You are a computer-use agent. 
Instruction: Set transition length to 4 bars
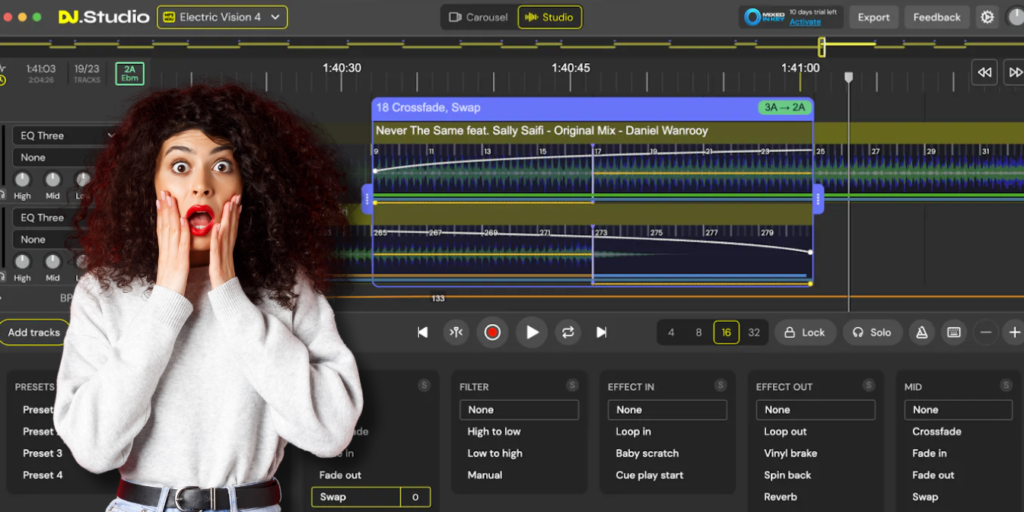click(x=671, y=332)
